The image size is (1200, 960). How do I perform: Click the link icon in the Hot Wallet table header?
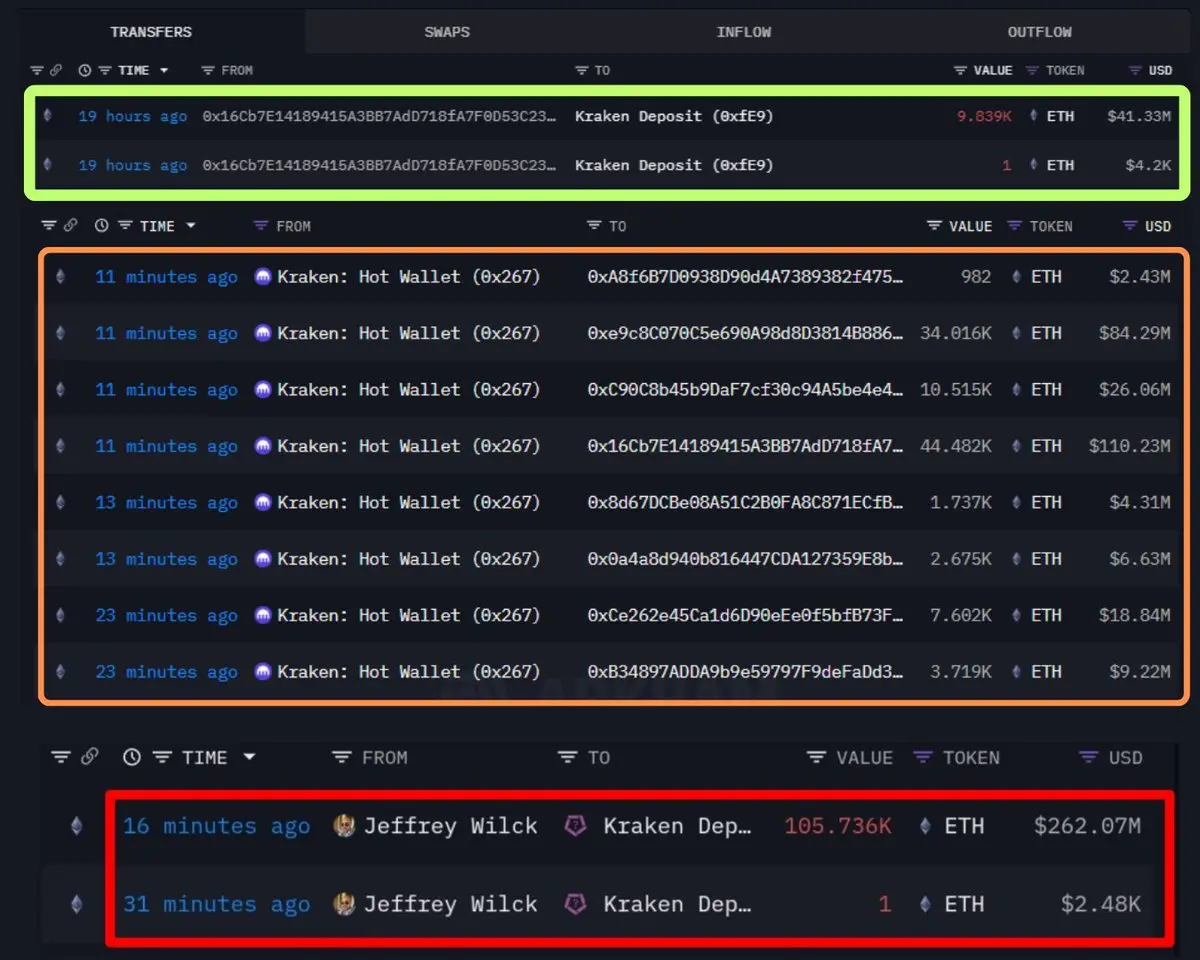[x=72, y=226]
